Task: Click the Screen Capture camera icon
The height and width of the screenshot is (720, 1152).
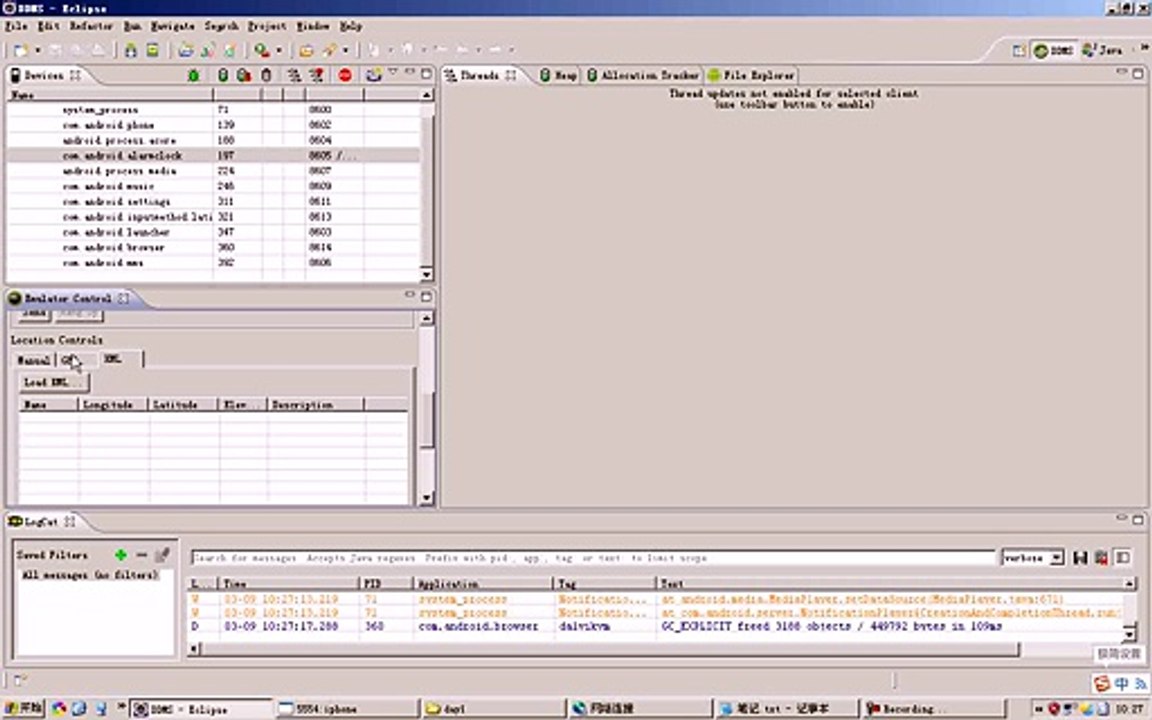Action: pos(373,75)
